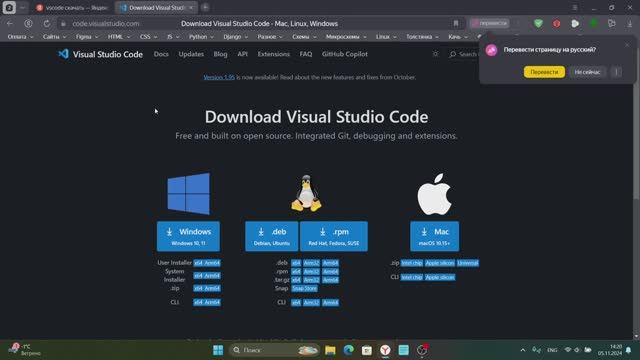Open the FAQ page
Image resolution: width=640 pixels, height=360 pixels.
tap(306, 54)
